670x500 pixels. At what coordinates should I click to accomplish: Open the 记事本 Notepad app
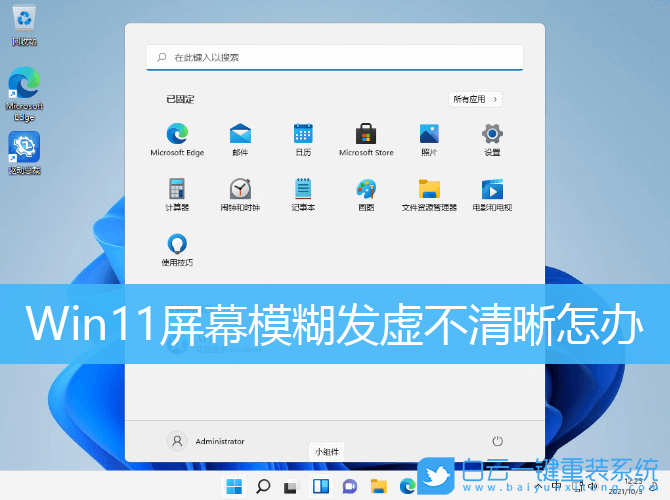click(303, 194)
